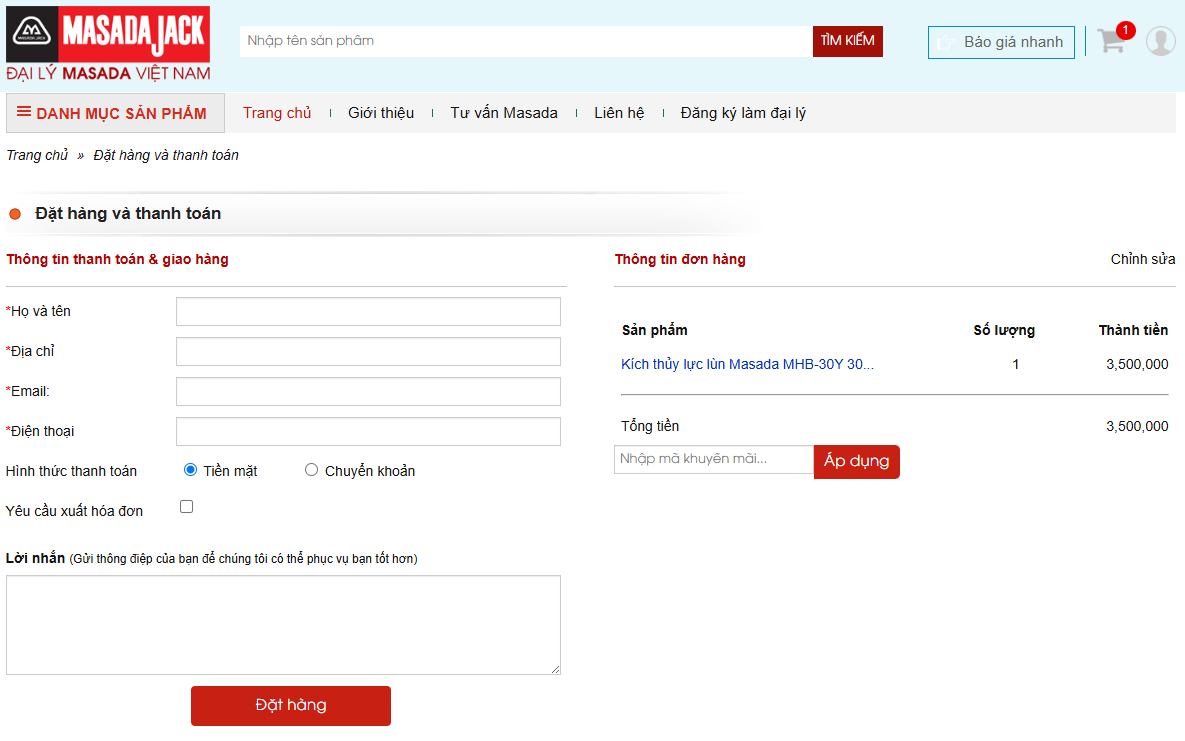
Task: Focus the promo code input field
Action: [x=714, y=459]
